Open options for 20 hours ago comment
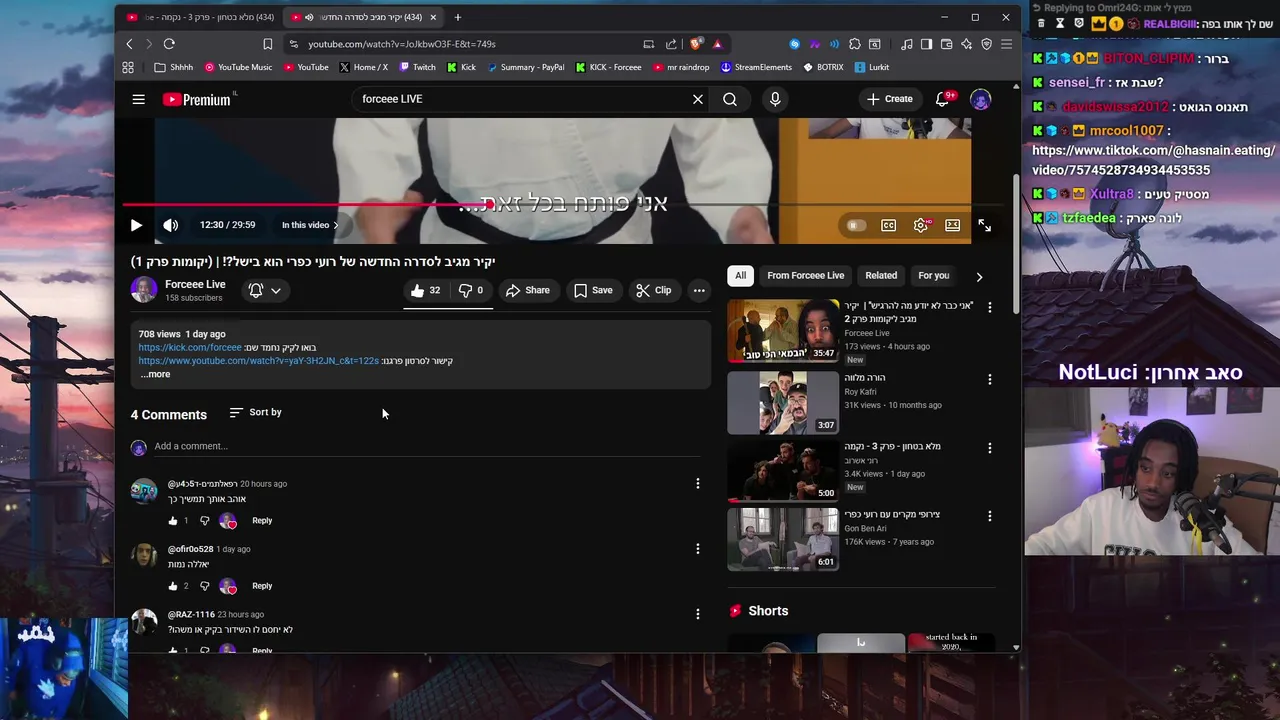The height and width of the screenshot is (720, 1280). pyautogui.click(x=698, y=483)
